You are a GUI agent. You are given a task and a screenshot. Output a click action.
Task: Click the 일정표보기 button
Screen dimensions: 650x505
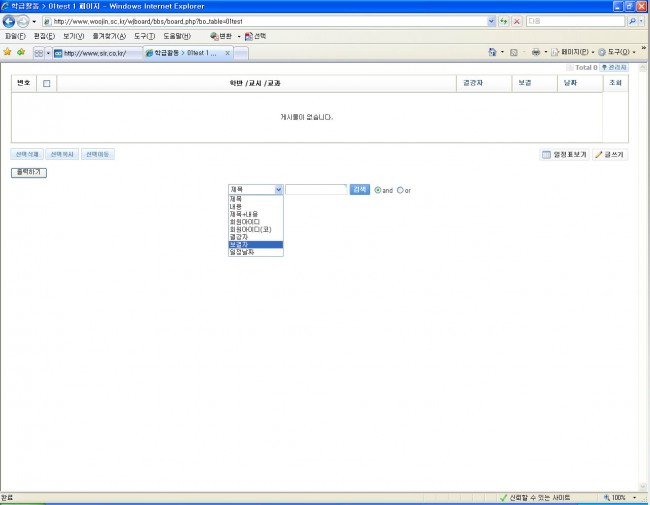(564, 155)
